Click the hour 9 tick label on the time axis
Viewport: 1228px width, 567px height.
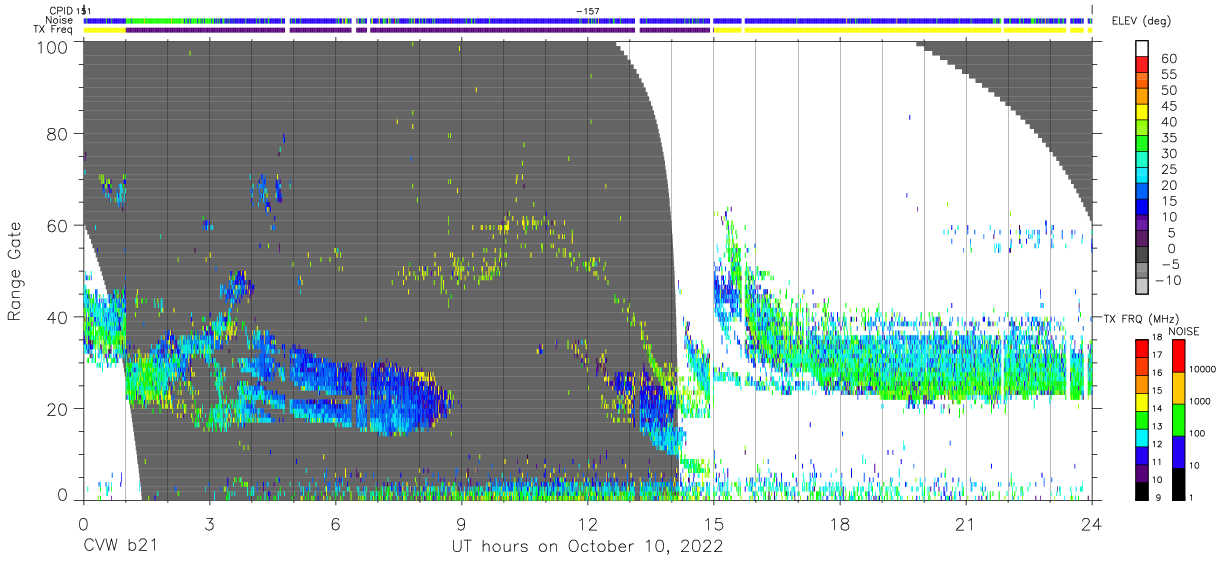coord(461,523)
